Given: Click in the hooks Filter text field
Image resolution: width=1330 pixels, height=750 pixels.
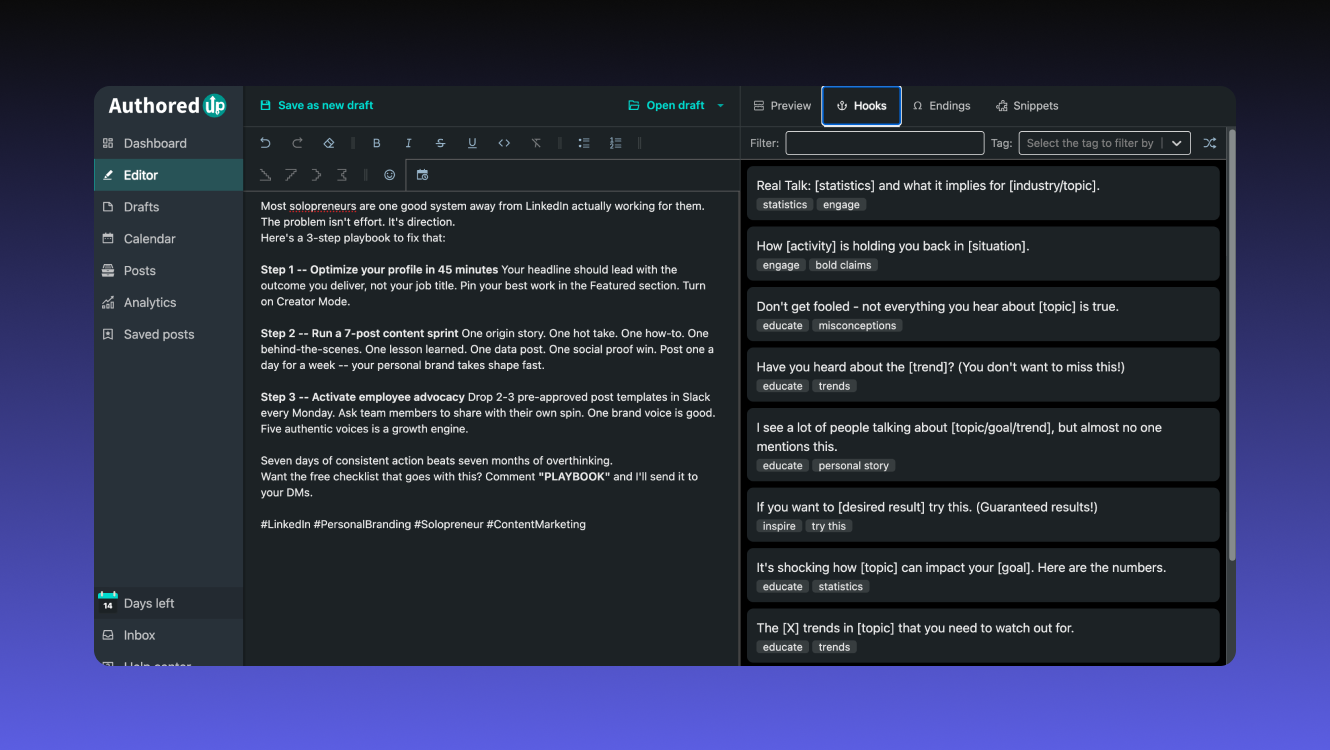Looking at the screenshot, I should coord(884,143).
